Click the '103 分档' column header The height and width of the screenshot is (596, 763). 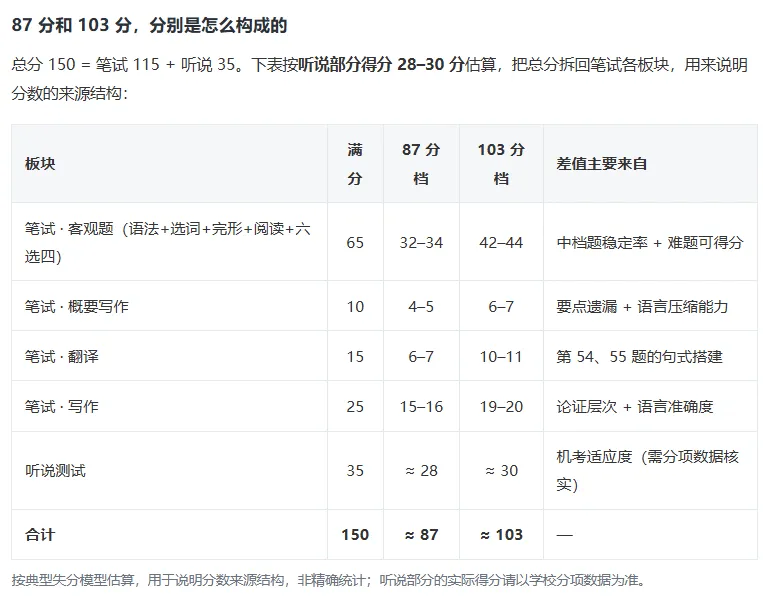(501, 163)
